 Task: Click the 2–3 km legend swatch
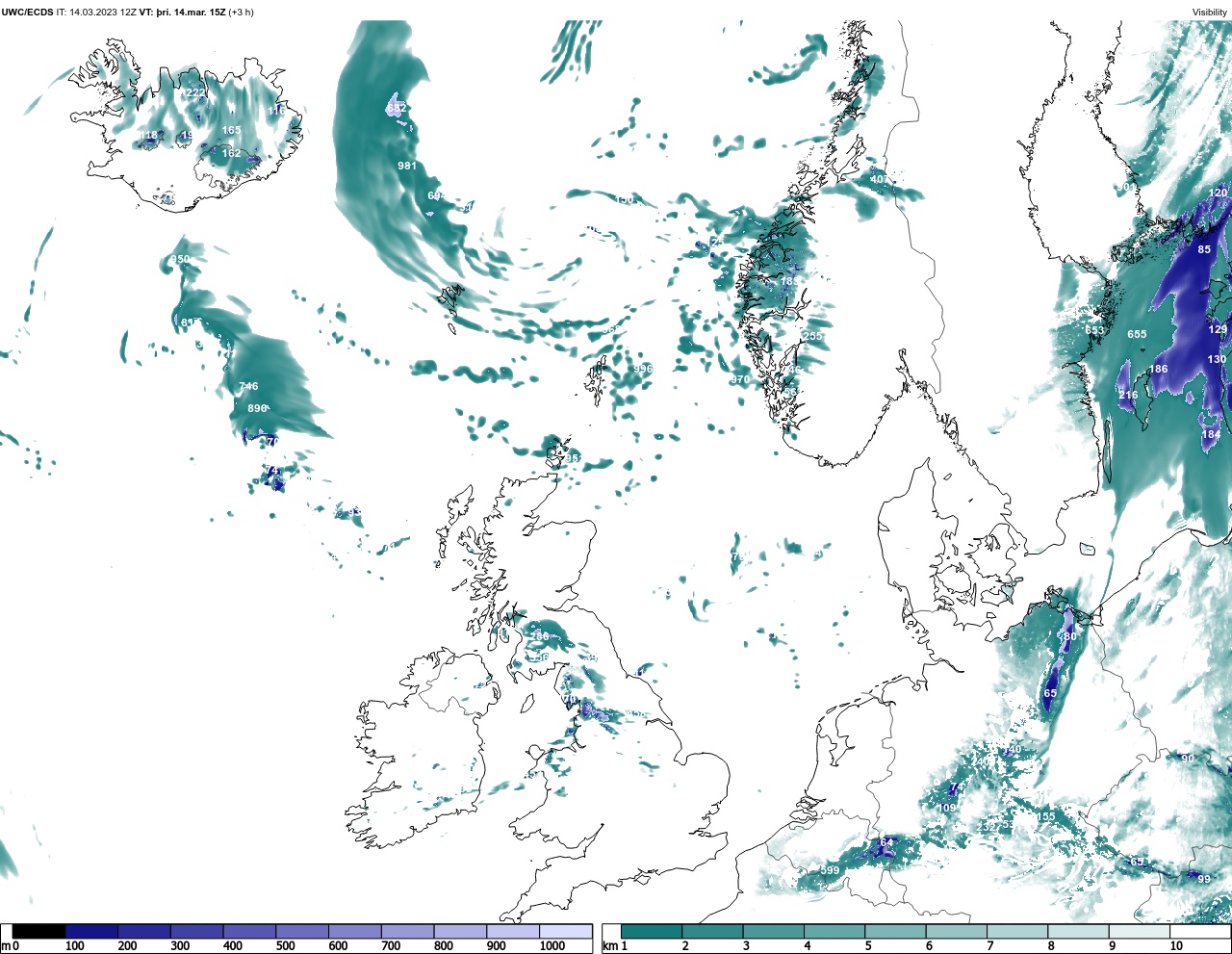point(712,932)
